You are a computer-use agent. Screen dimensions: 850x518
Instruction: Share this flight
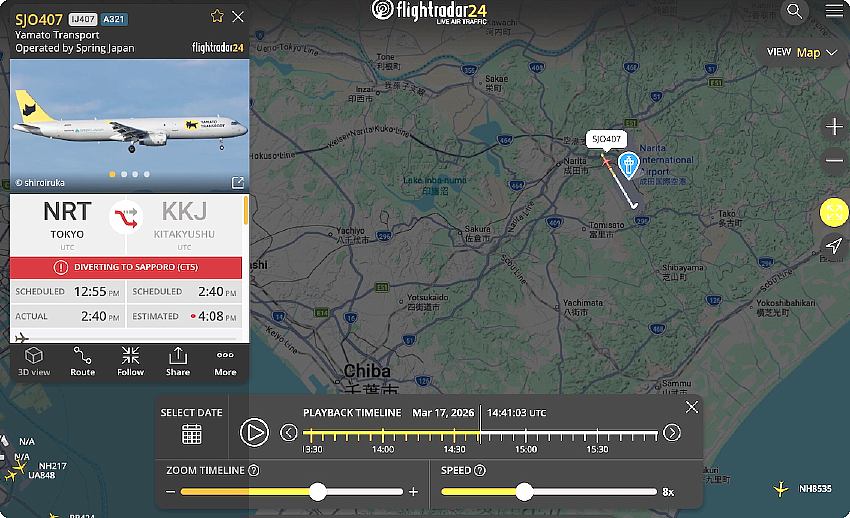(x=178, y=362)
